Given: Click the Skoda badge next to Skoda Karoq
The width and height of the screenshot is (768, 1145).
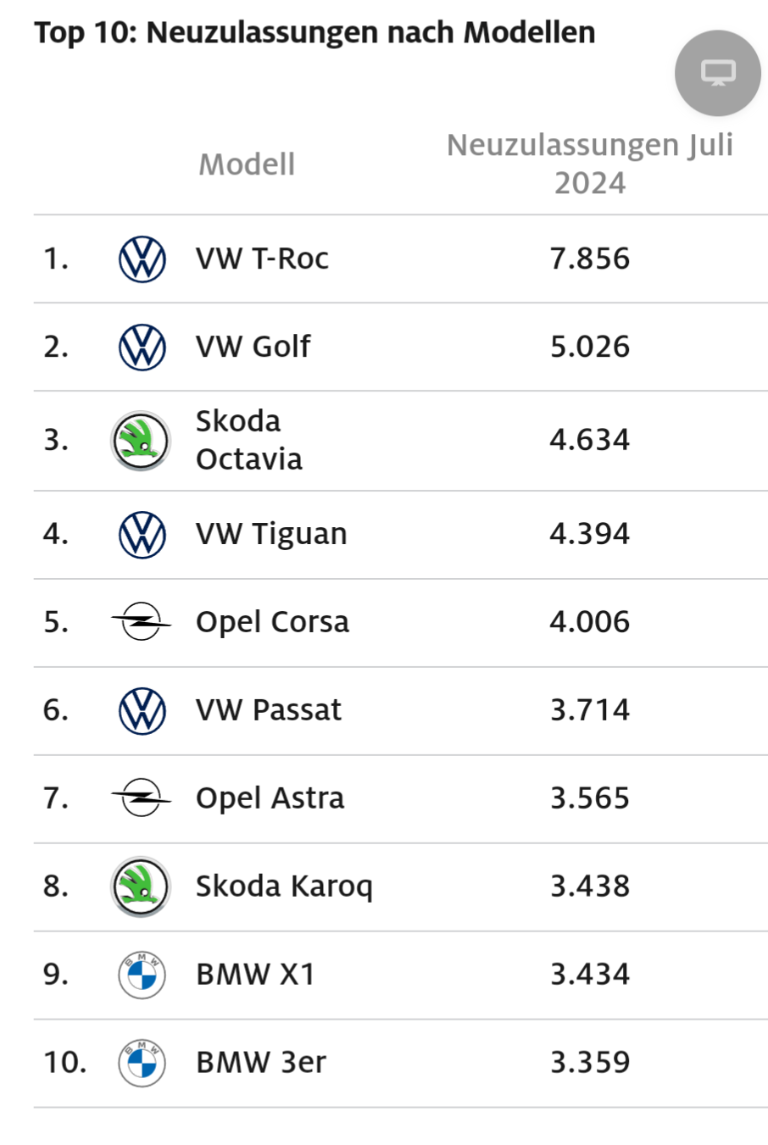Looking at the screenshot, I should click(x=141, y=885).
